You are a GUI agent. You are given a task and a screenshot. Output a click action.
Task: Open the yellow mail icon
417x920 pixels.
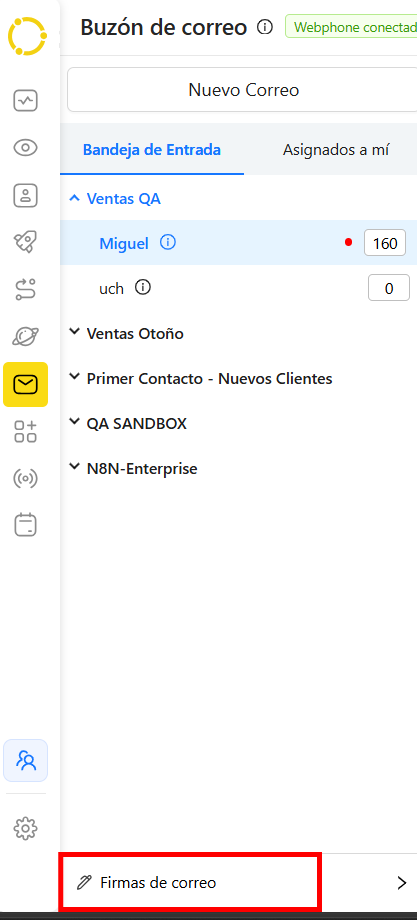25,384
